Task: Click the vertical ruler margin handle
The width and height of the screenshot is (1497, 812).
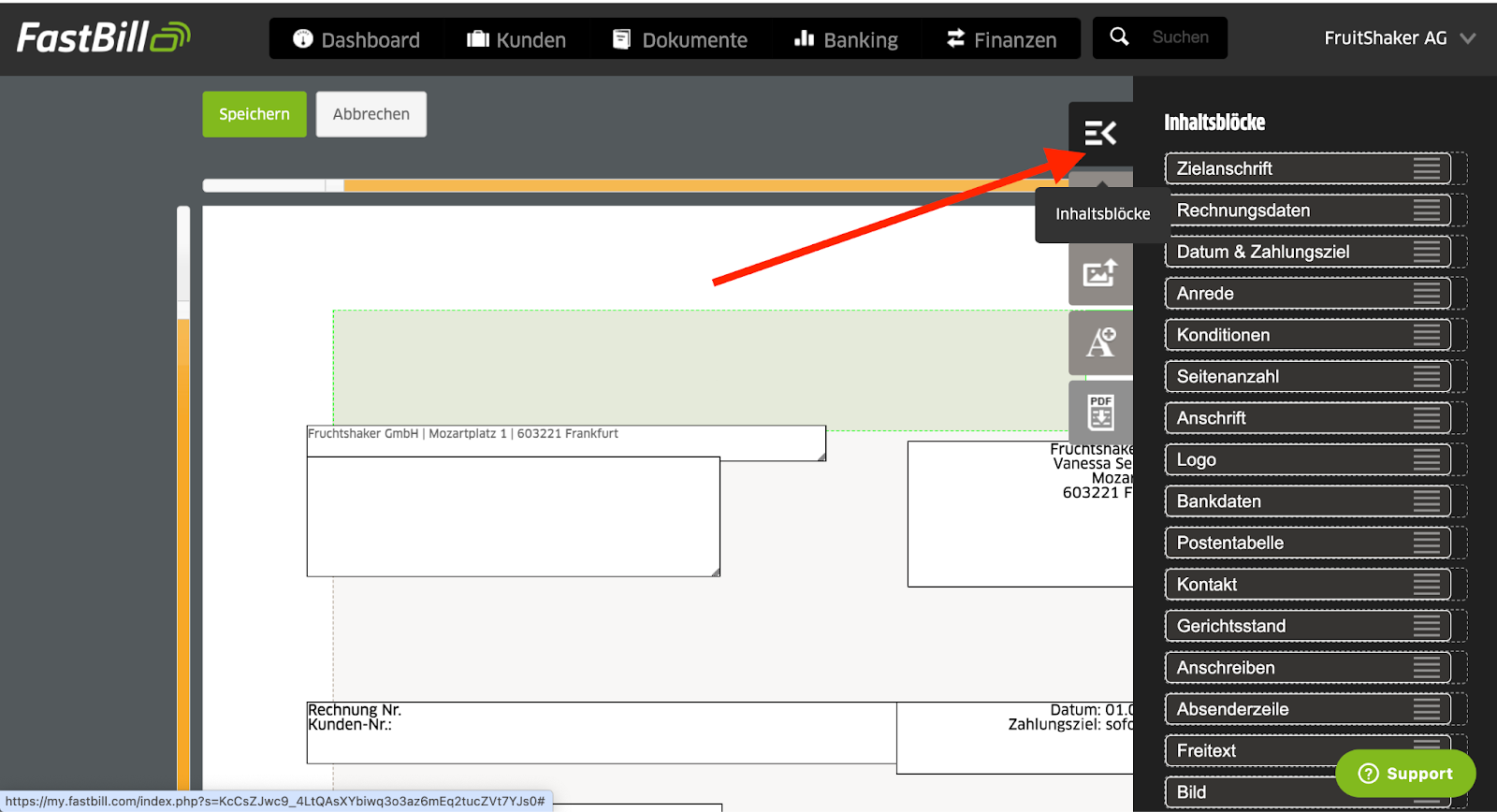Action: coord(183,311)
